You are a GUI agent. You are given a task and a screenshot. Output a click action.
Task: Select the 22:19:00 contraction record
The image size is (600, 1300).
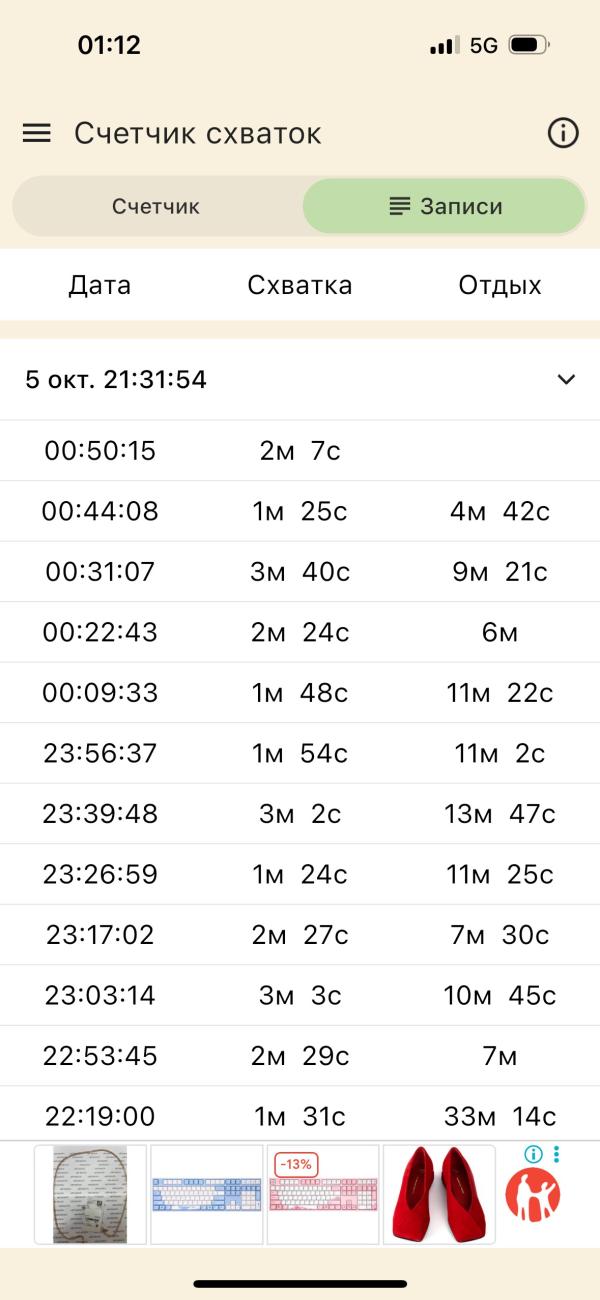[x=100, y=1116]
